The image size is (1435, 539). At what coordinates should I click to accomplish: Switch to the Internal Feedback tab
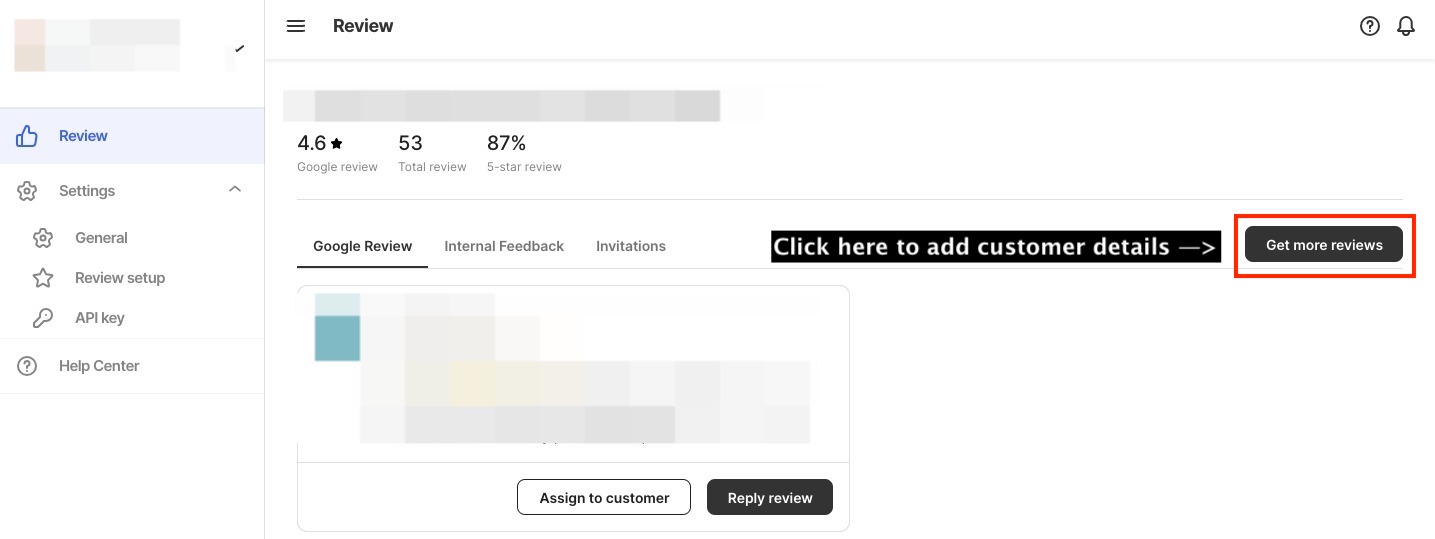click(504, 246)
